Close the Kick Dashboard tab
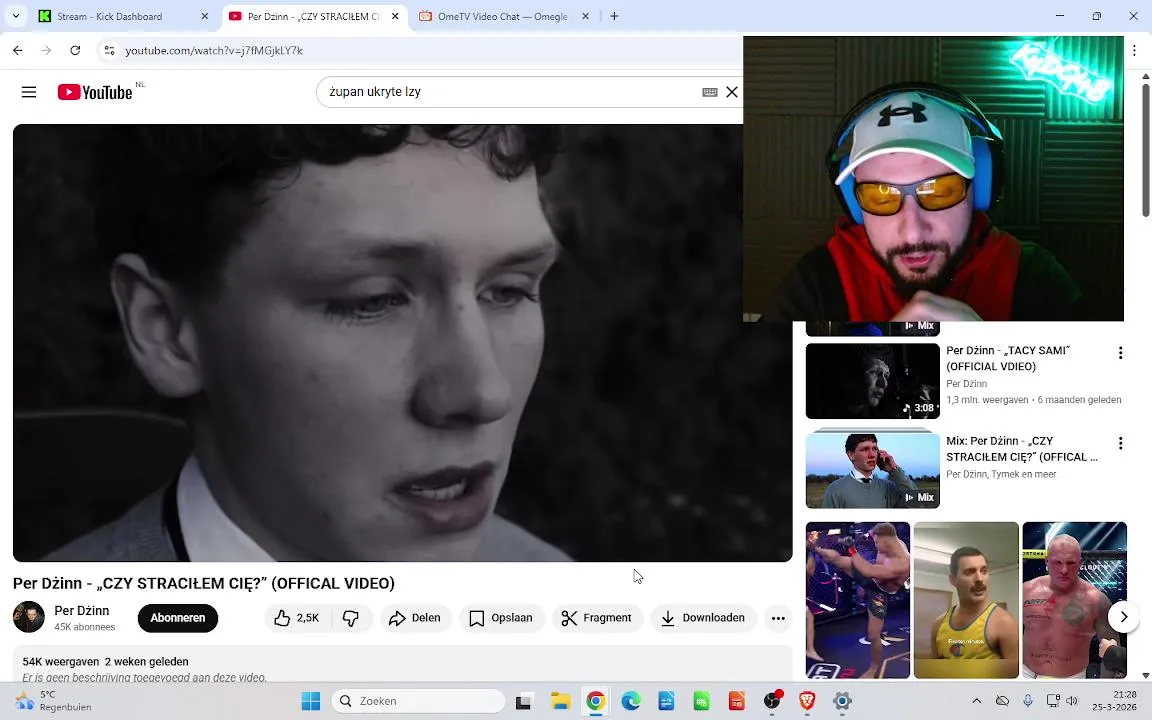This screenshot has height=720, width=1152. [205, 16]
